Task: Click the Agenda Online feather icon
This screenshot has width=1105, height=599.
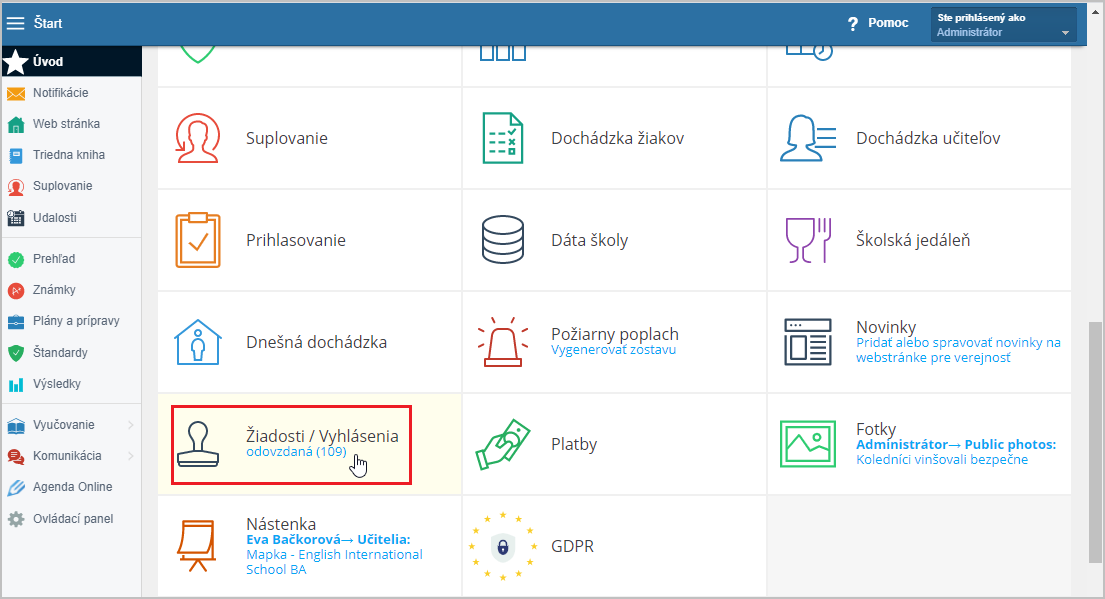Action: [x=16, y=488]
